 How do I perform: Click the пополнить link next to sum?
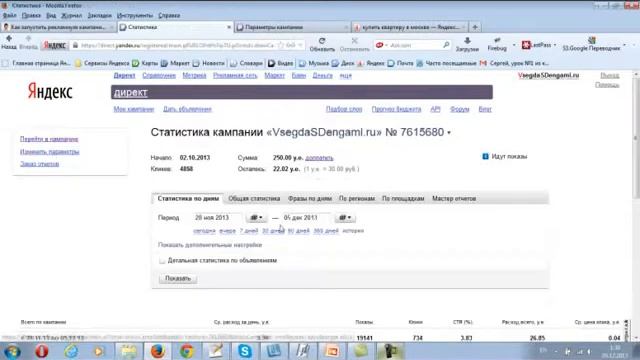click(x=319, y=158)
